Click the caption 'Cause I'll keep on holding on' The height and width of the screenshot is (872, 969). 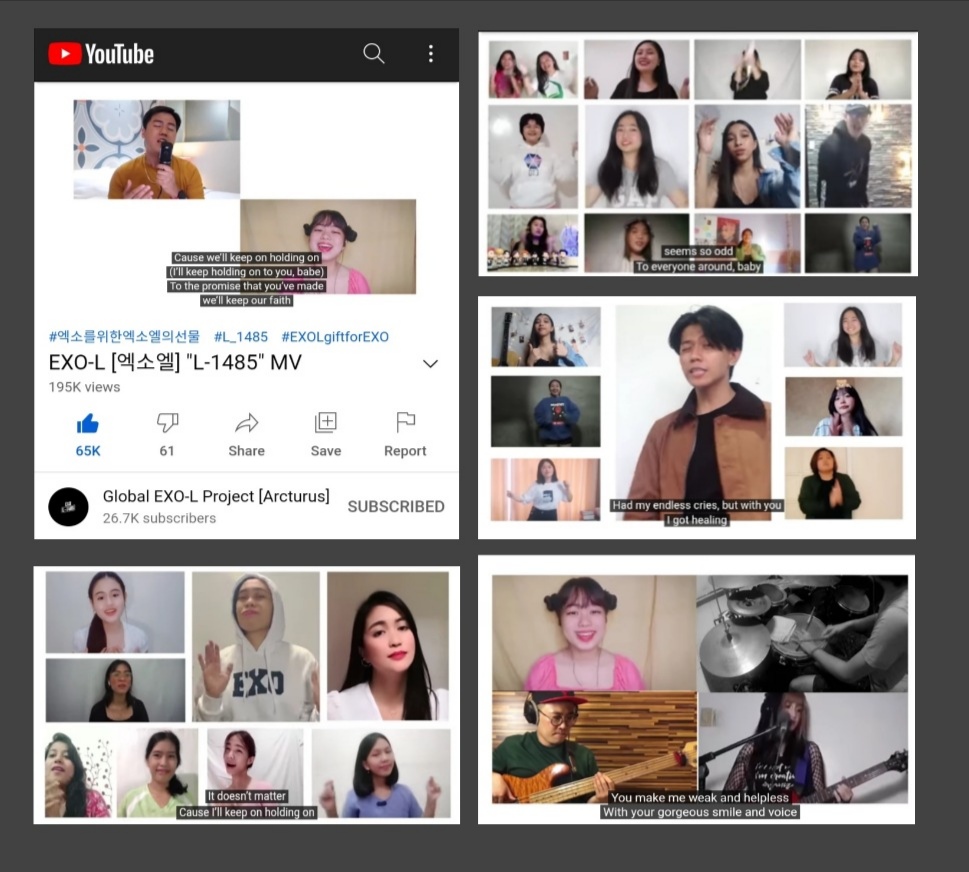click(247, 812)
